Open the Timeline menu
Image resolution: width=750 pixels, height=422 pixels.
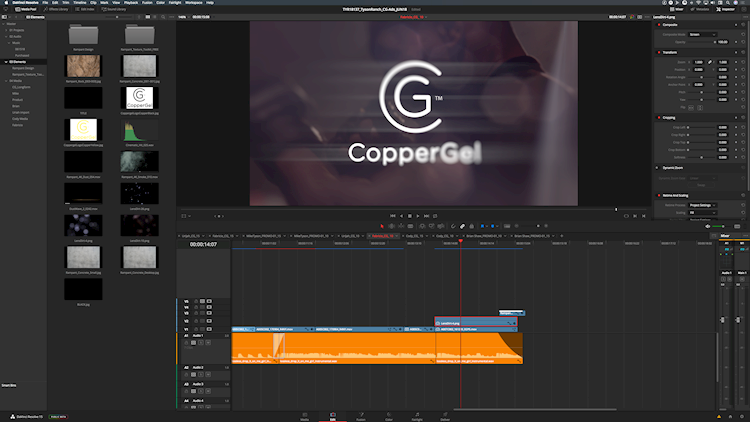80,2
